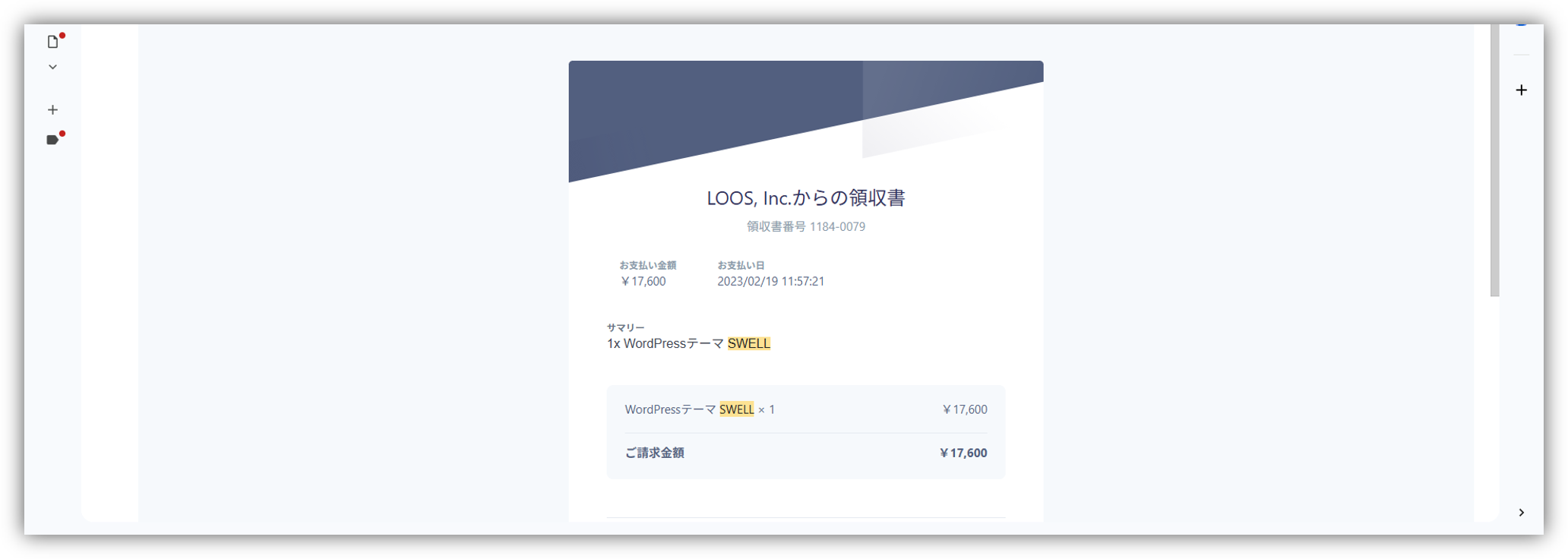This screenshot has width=1568, height=559.
Task: Click the bold total ¥17,600 next to ご請求金額
Action: click(963, 453)
